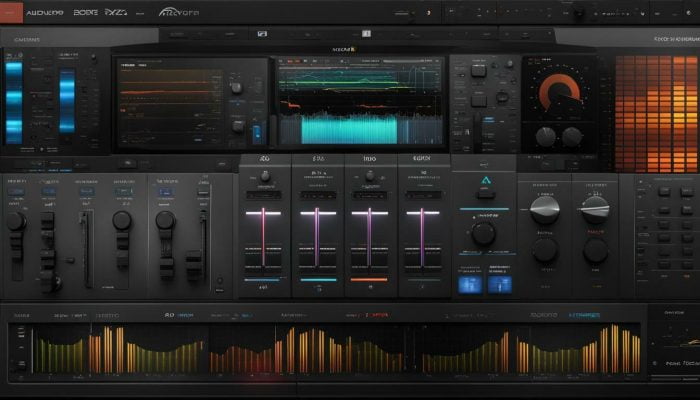The width and height of the screenshot is (700, 400).
Task: Click small rectangular button under teal triangle
Action: [486, 195]
